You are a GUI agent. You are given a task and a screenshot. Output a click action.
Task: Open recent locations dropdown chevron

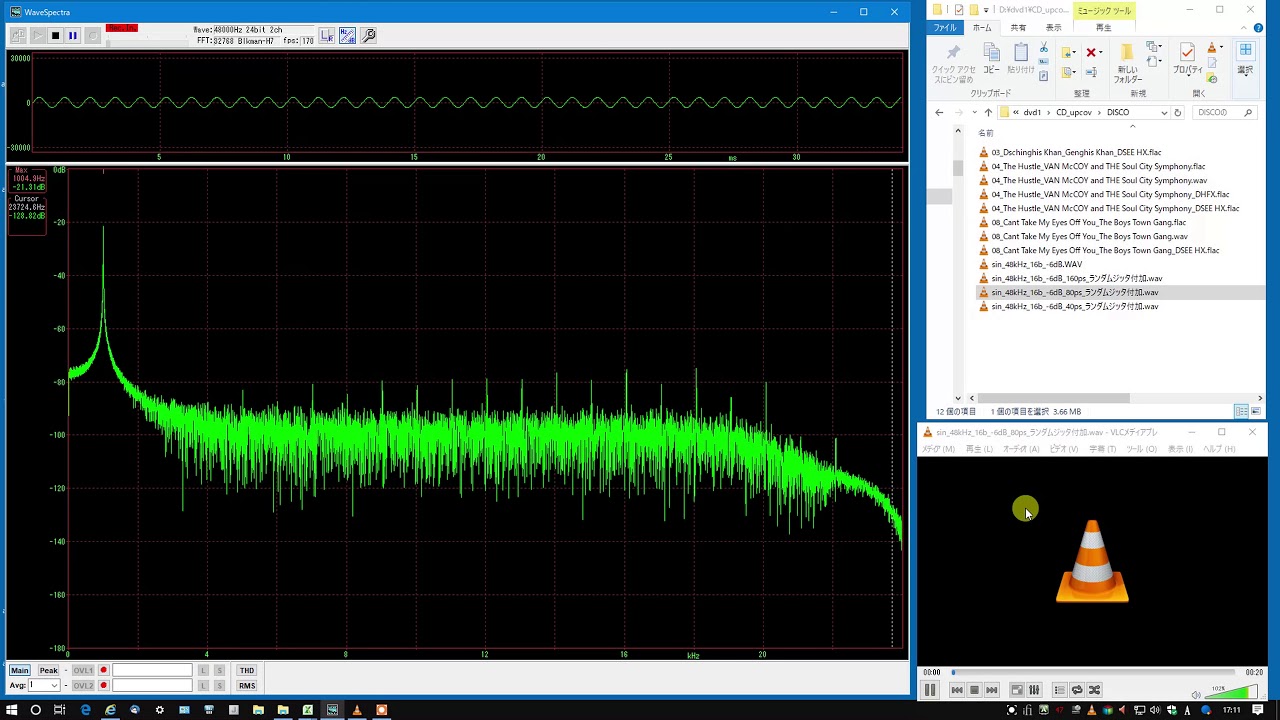pyautogui.click(x=974, y=112)
